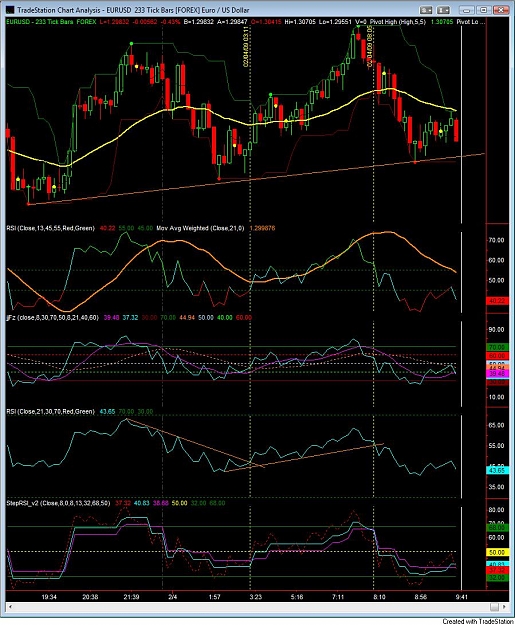Click the 3:23 time label

[256, 597]
